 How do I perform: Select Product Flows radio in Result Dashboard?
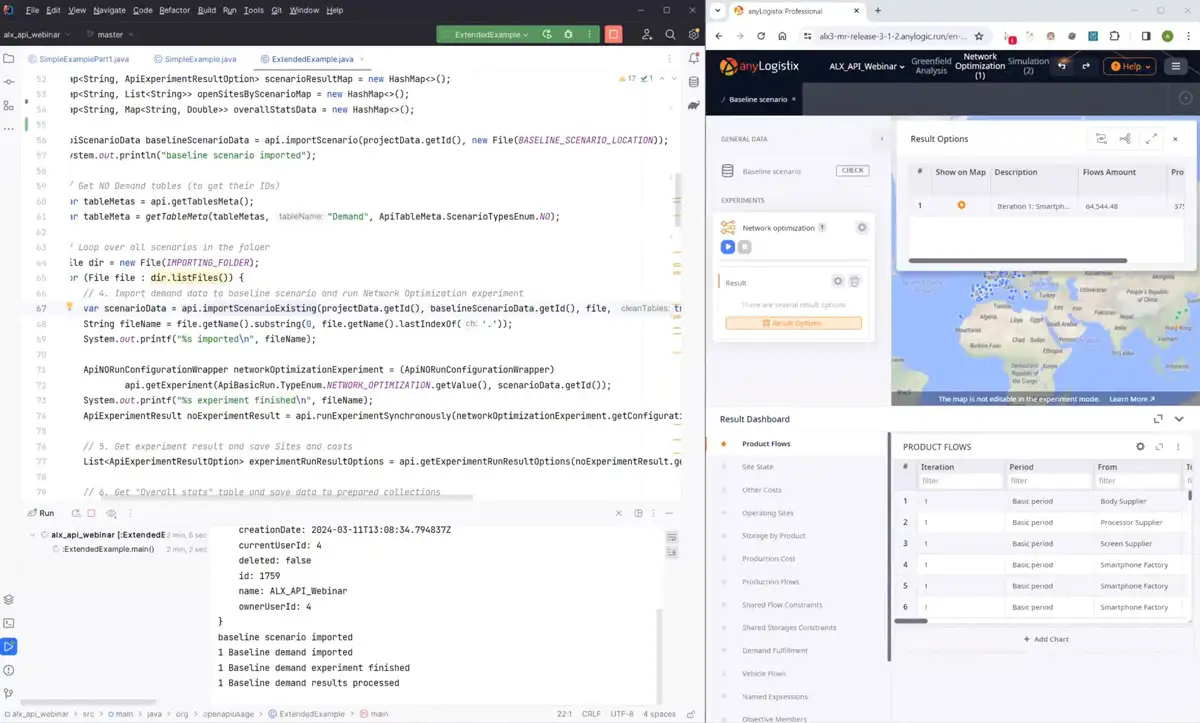click(x=723, y=444)
